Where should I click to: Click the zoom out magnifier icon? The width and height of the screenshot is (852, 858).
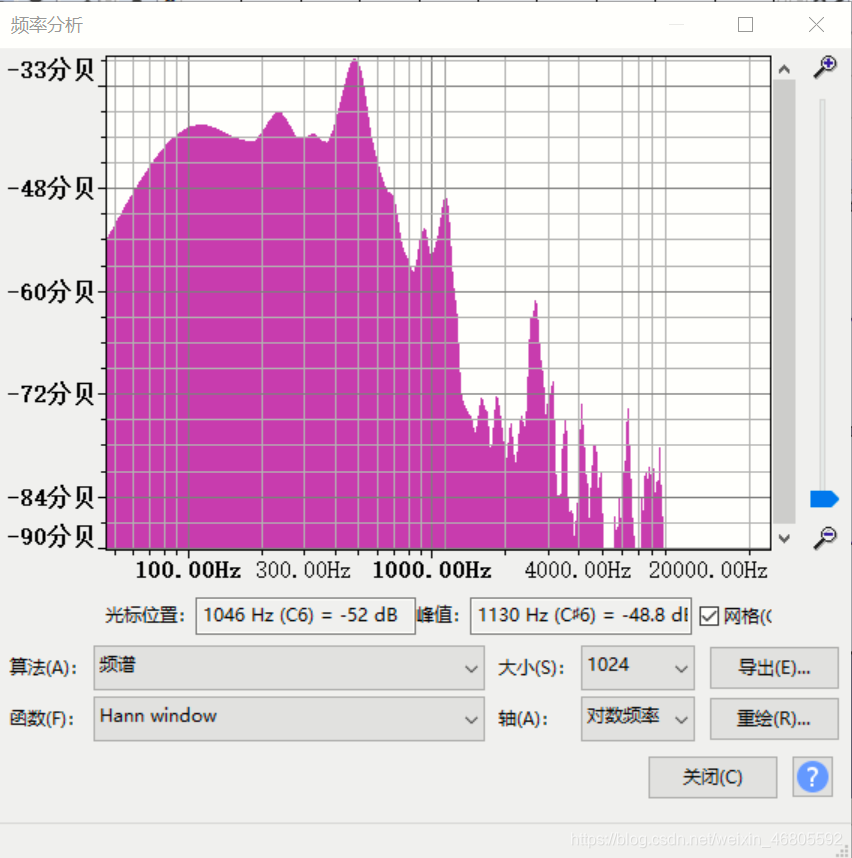[825, 537]
